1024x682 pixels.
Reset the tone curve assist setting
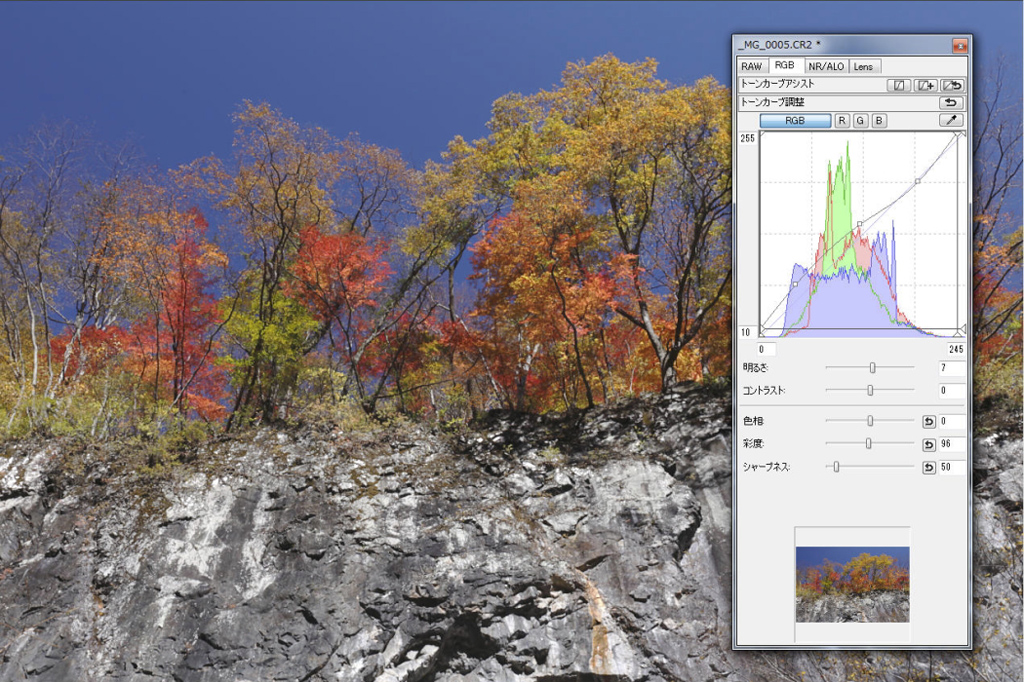pyautogui.click(x=953, y=85)
